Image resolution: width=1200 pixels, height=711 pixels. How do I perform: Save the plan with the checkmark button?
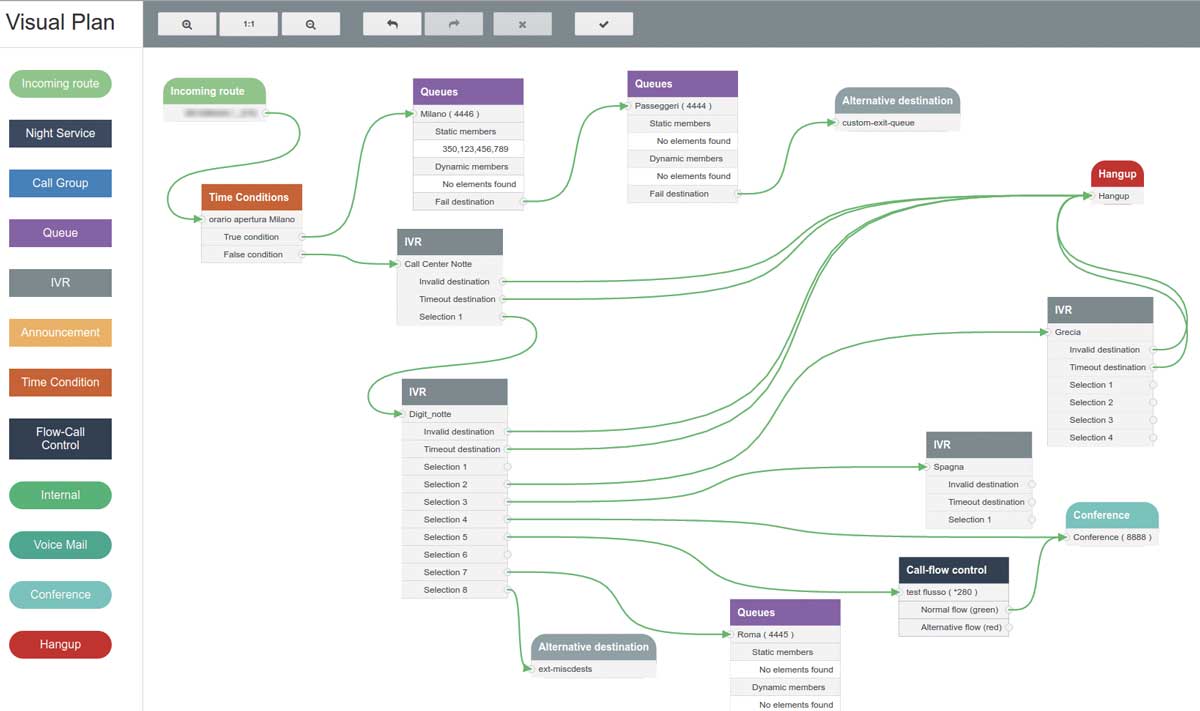604,24
